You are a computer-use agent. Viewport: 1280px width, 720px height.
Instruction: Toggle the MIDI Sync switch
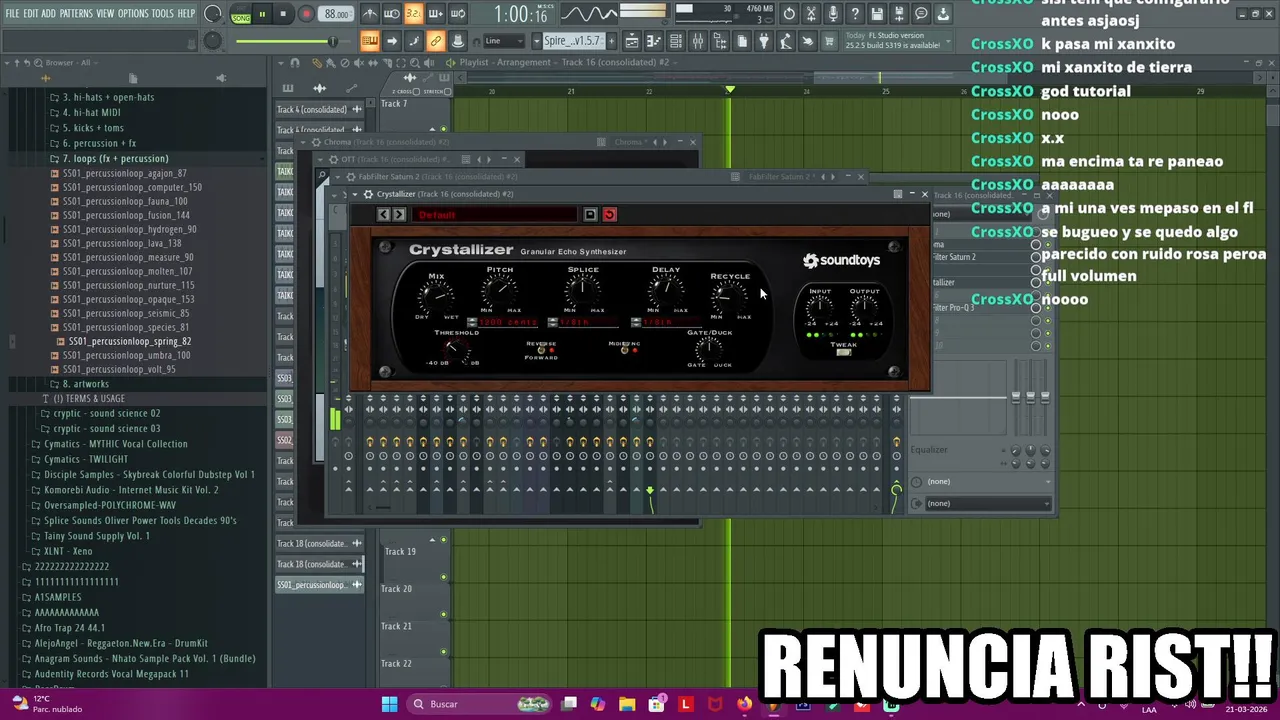coord(625,350)
